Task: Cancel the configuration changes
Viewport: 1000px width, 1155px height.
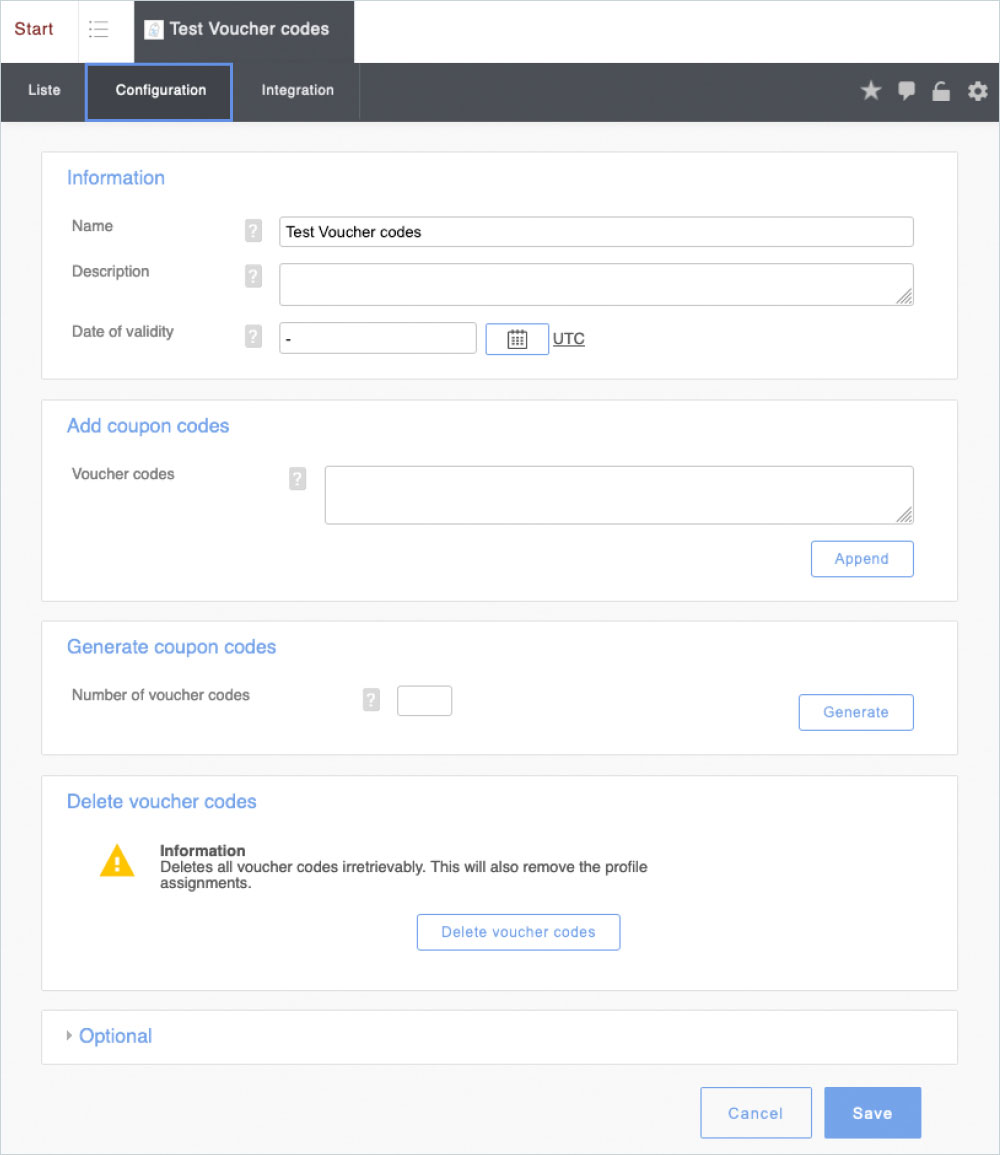Action: pyautogui.click(x=756, y=1113)
